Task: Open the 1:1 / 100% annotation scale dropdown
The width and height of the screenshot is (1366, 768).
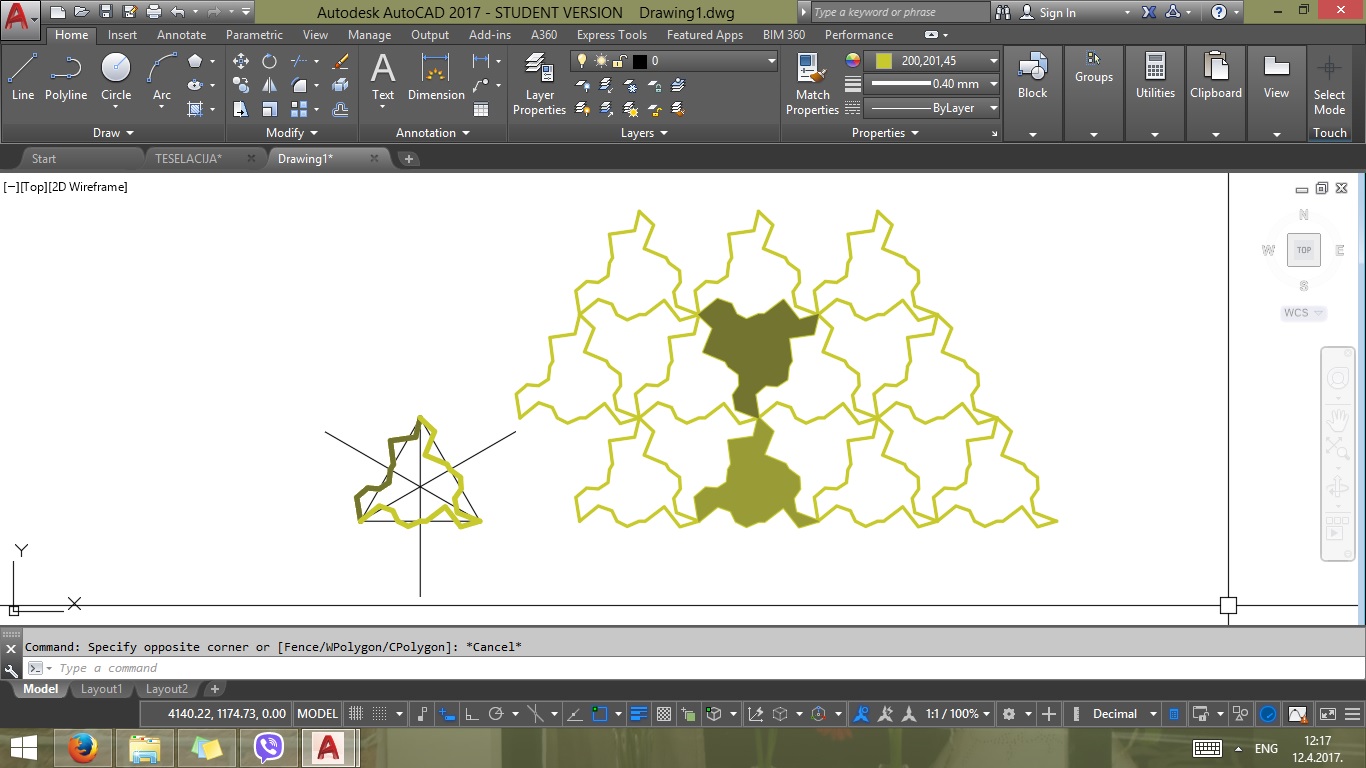Action: (958, 714)
